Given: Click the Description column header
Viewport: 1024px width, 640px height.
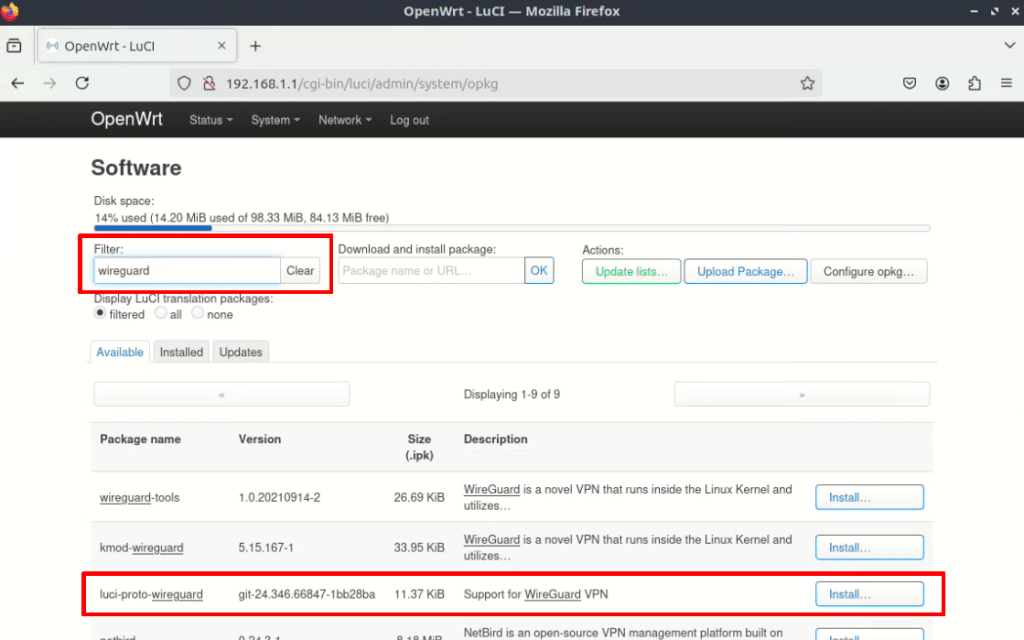Looking at the screenshot, I should pyautogui.click(x=496, y=440).
